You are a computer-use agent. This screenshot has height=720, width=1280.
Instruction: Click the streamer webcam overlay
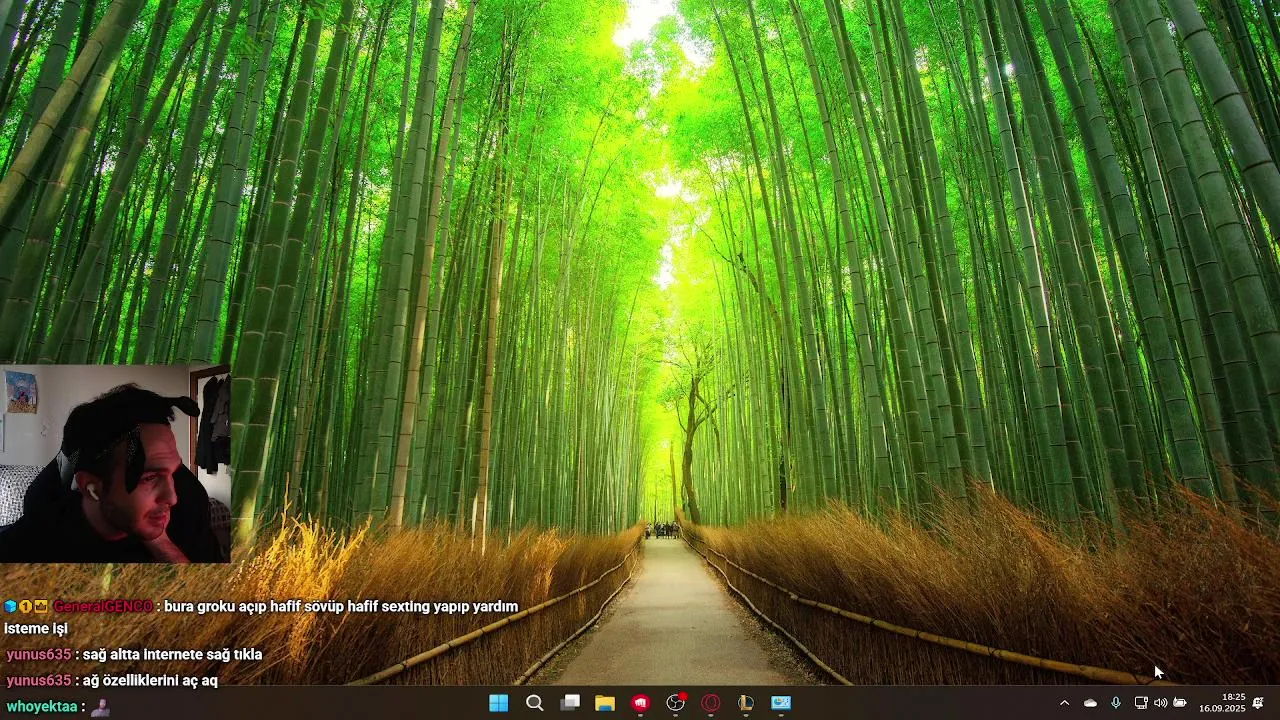click(115, 463)
